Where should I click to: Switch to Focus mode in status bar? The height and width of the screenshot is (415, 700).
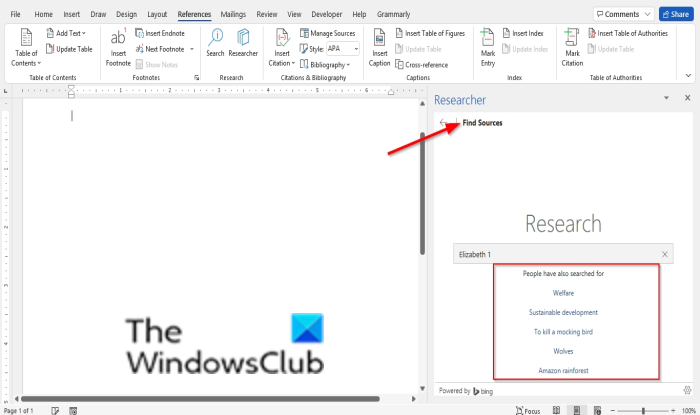tap(528, 411)
